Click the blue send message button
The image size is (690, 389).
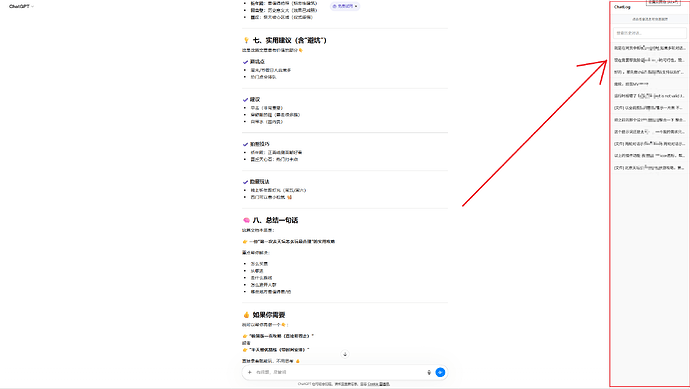440,372
